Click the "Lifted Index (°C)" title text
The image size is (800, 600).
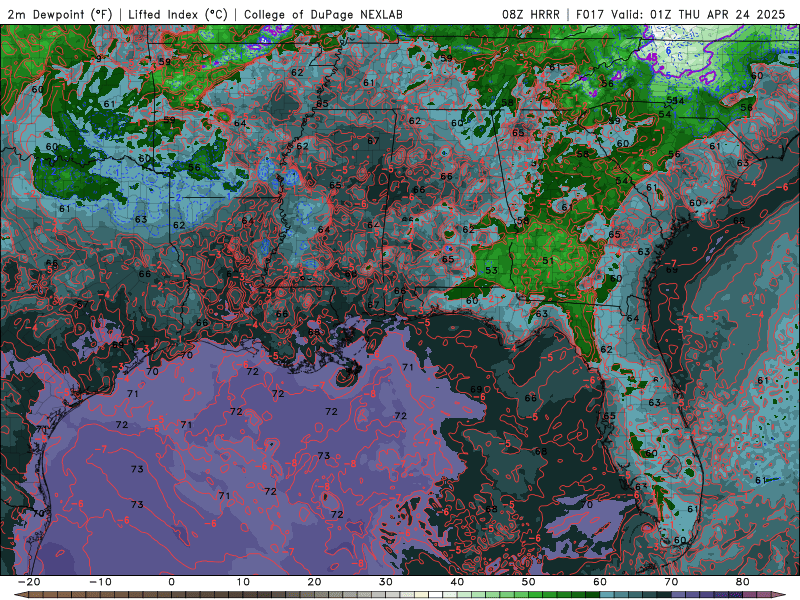[178, 14]
